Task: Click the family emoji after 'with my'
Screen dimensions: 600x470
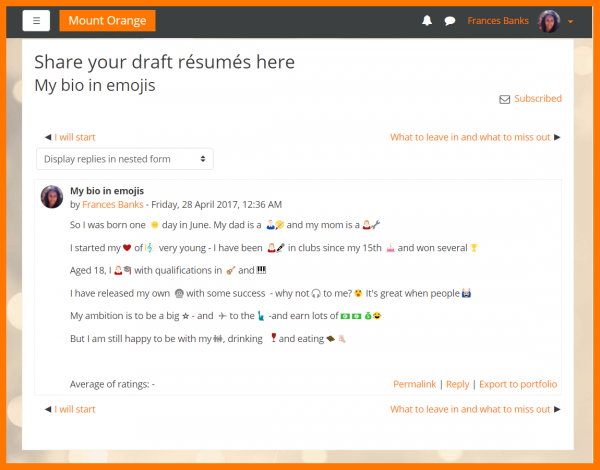Action: pyautogui.click(x=218, y=339)
